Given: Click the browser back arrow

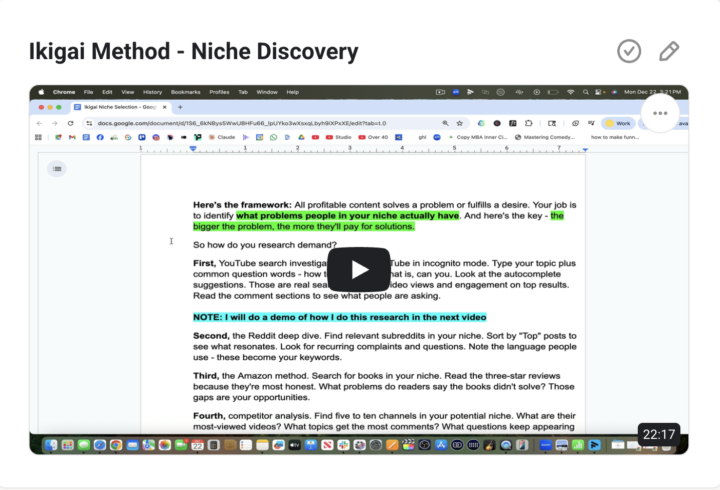Looking at the screenshot, I should point(39,123).
